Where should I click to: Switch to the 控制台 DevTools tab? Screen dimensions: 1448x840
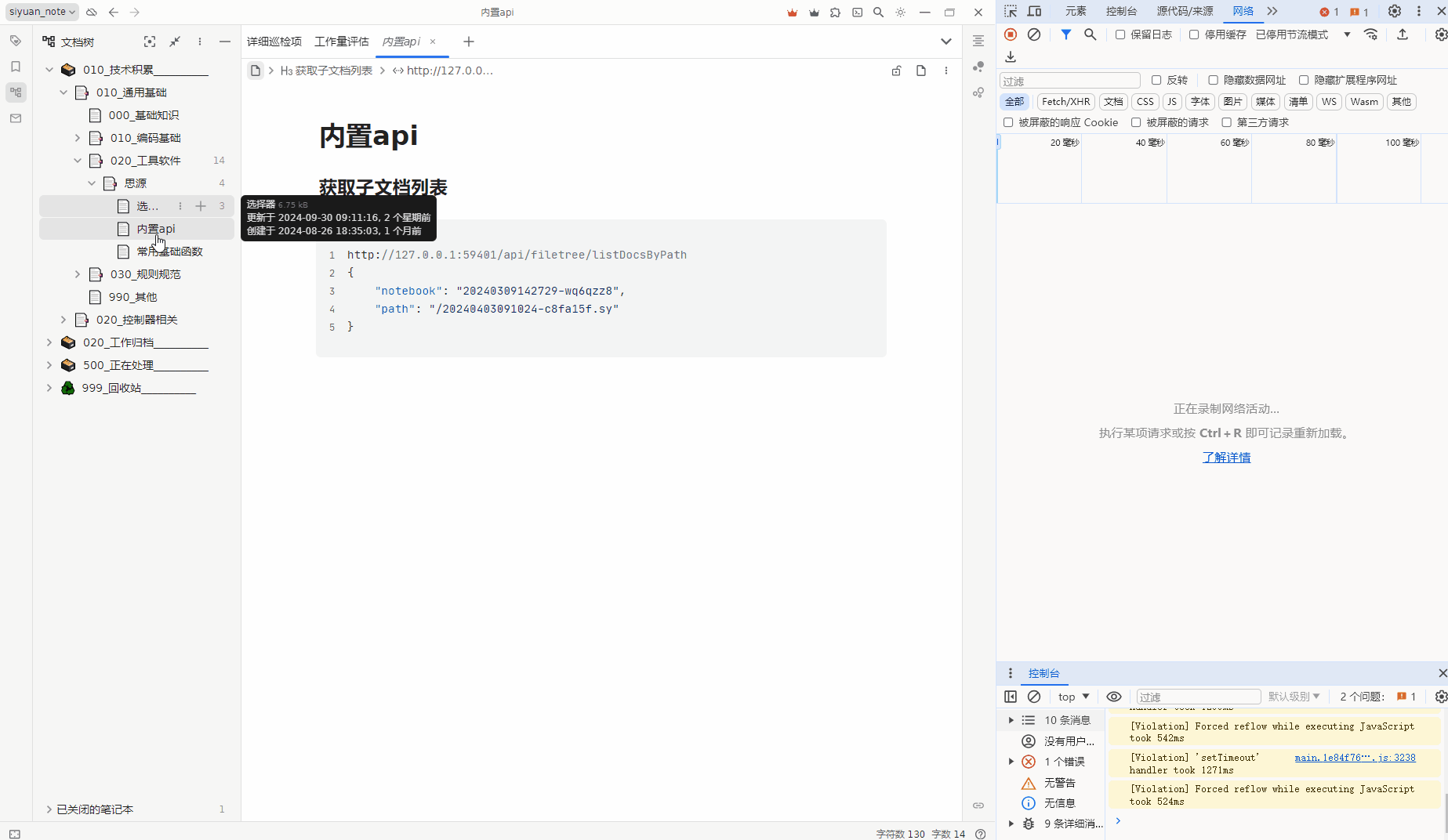1121,11
